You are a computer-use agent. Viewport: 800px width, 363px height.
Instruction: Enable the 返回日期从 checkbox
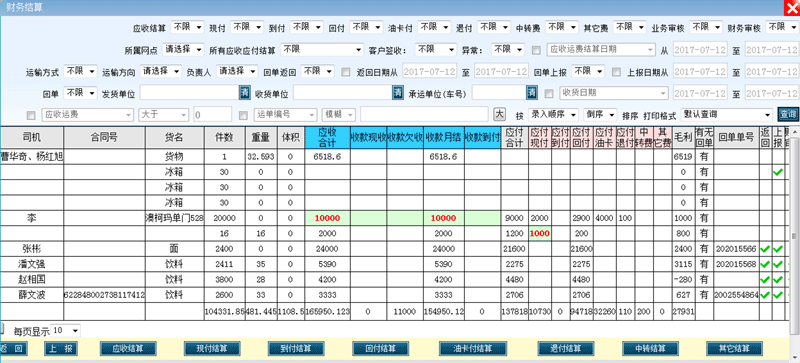click(346, 71)
